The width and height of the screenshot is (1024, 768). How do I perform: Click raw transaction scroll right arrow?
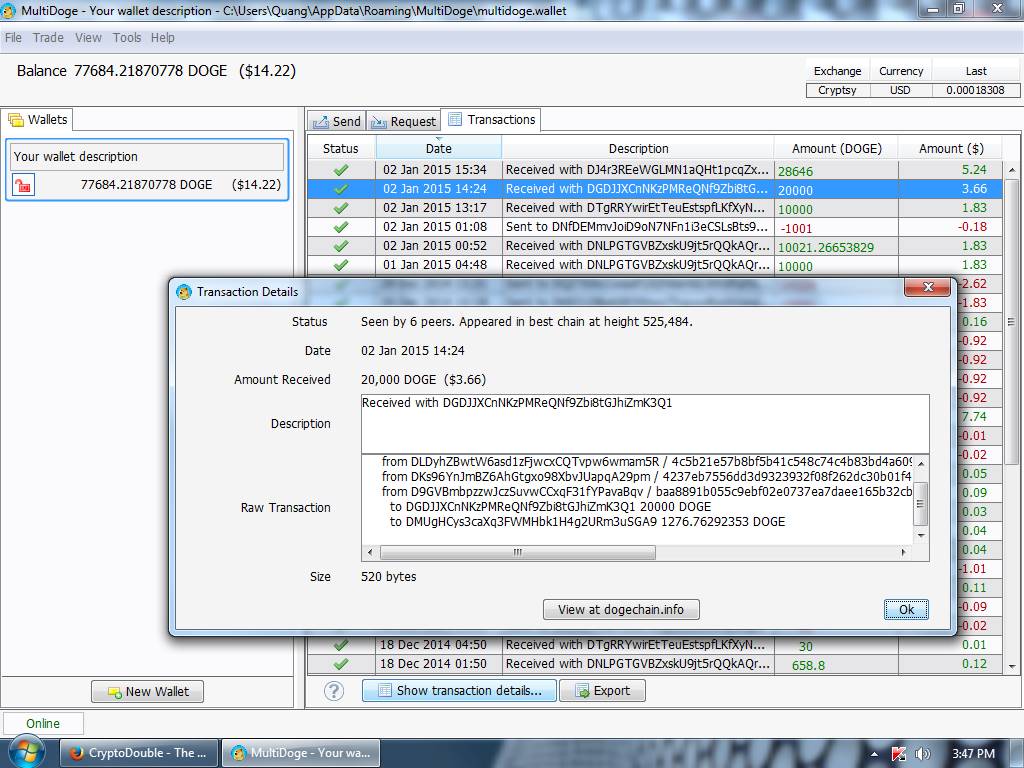pyautogui.click(x=903, y=552)
